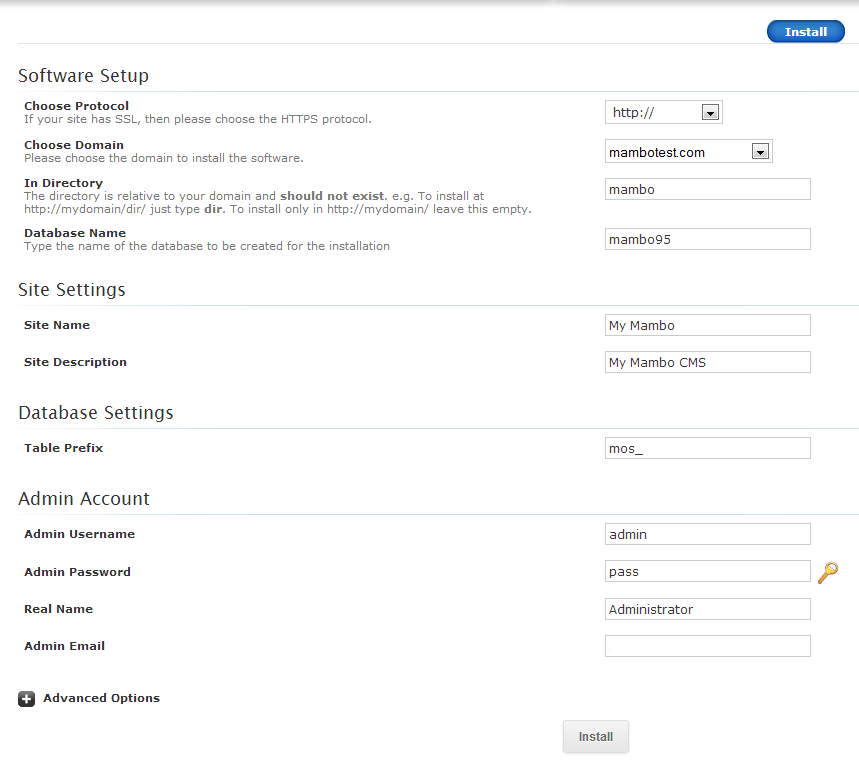Click the Software Setup section heading
859x762 pixels.
coord(83,76)
